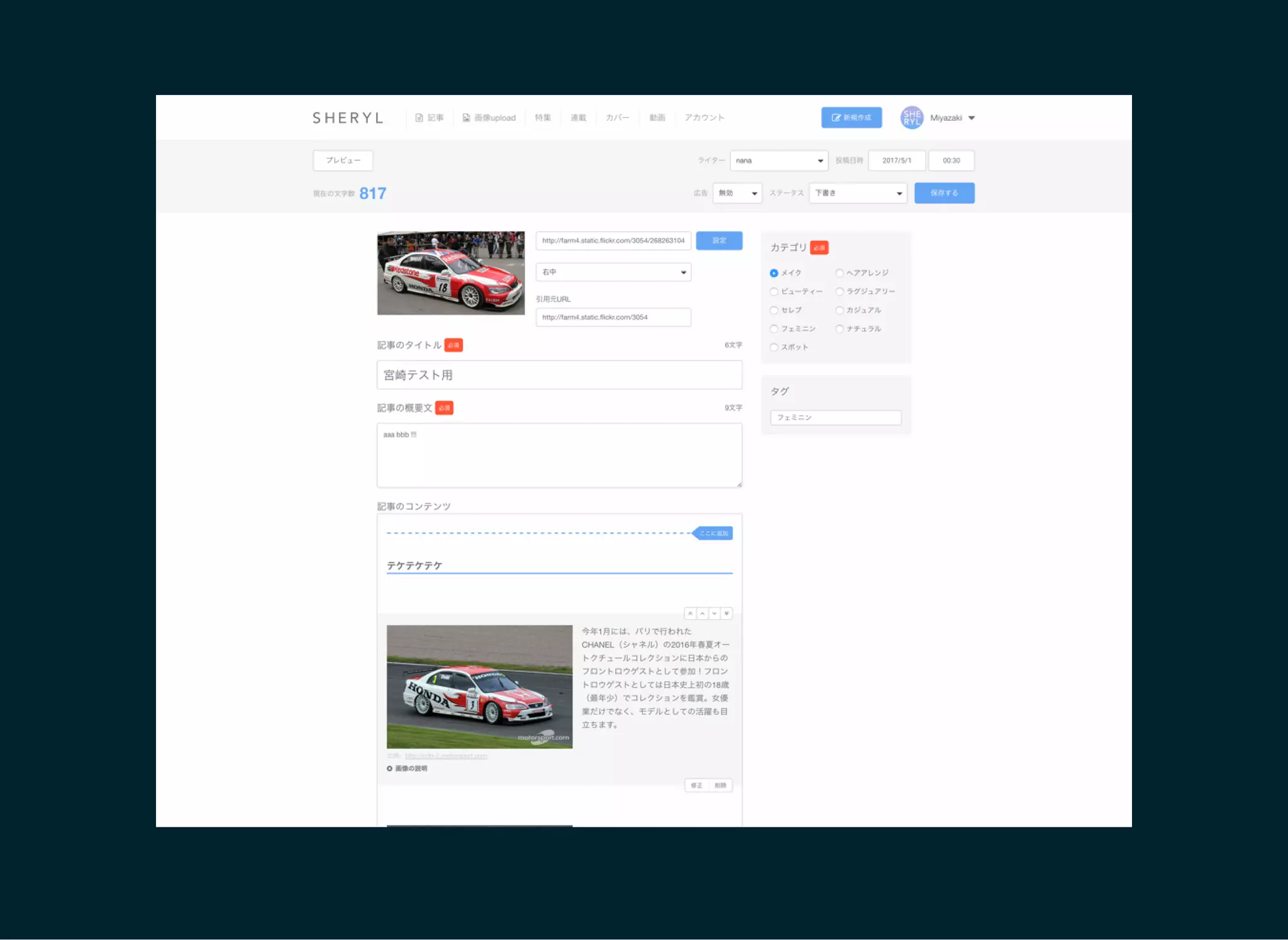Open the ライター dropdown showing nana
Image resolution: width=1288 pixels, height=940 pixels.
click(x=779, y=160)
